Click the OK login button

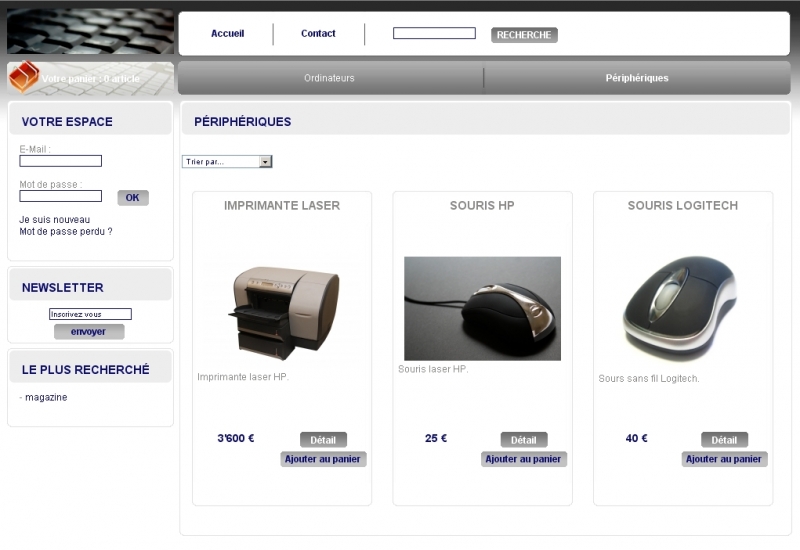tap(133, 197)
